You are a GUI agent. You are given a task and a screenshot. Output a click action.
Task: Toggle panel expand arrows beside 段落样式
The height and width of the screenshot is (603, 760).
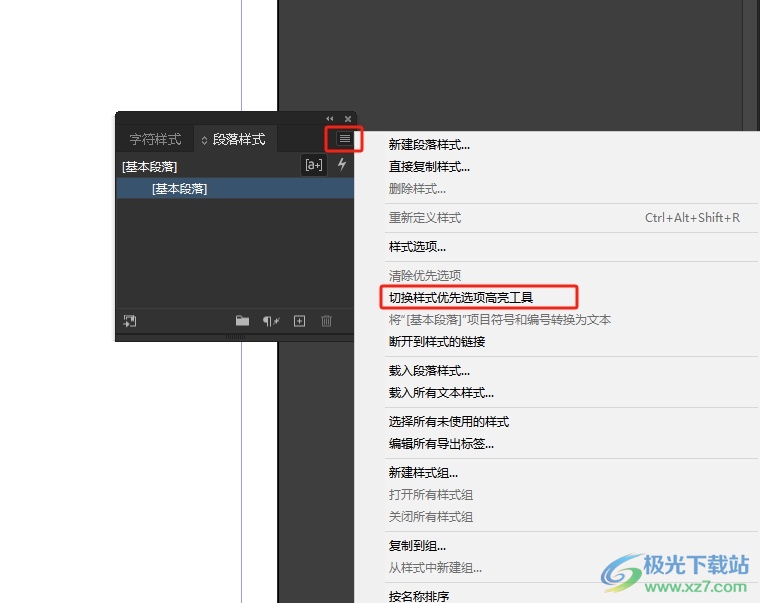[x=204, y=140]
